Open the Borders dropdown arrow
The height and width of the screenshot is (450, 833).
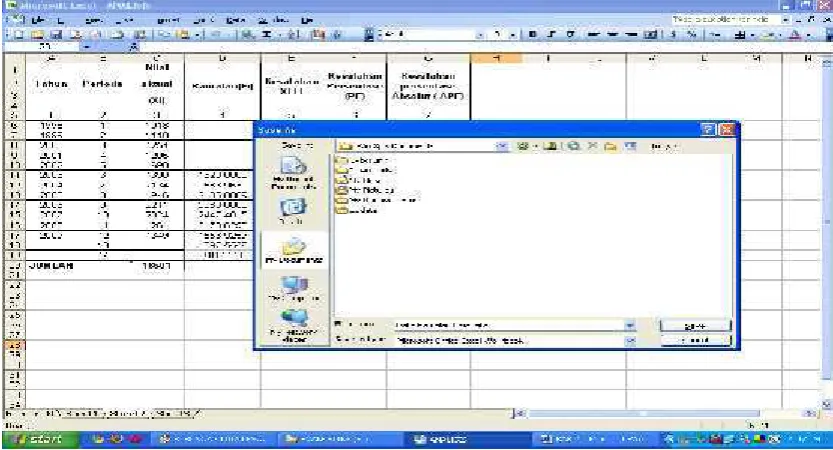tap(753, 35)
